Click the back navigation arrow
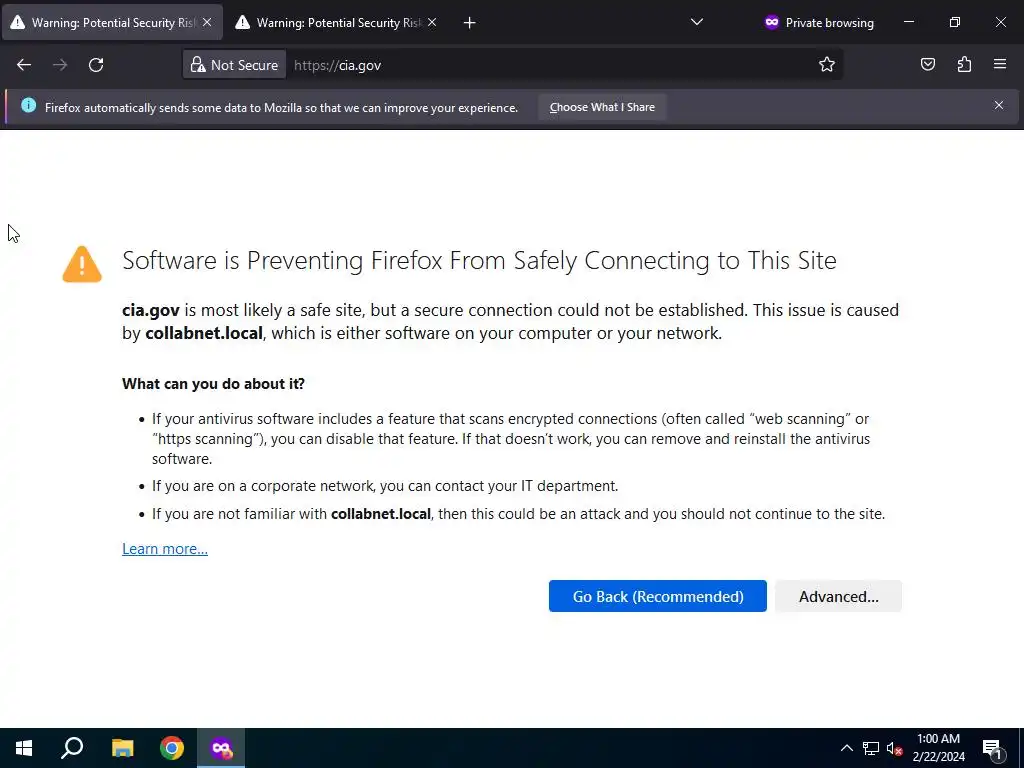Viewport: 1024px width, 768px height. coord(24,65)
